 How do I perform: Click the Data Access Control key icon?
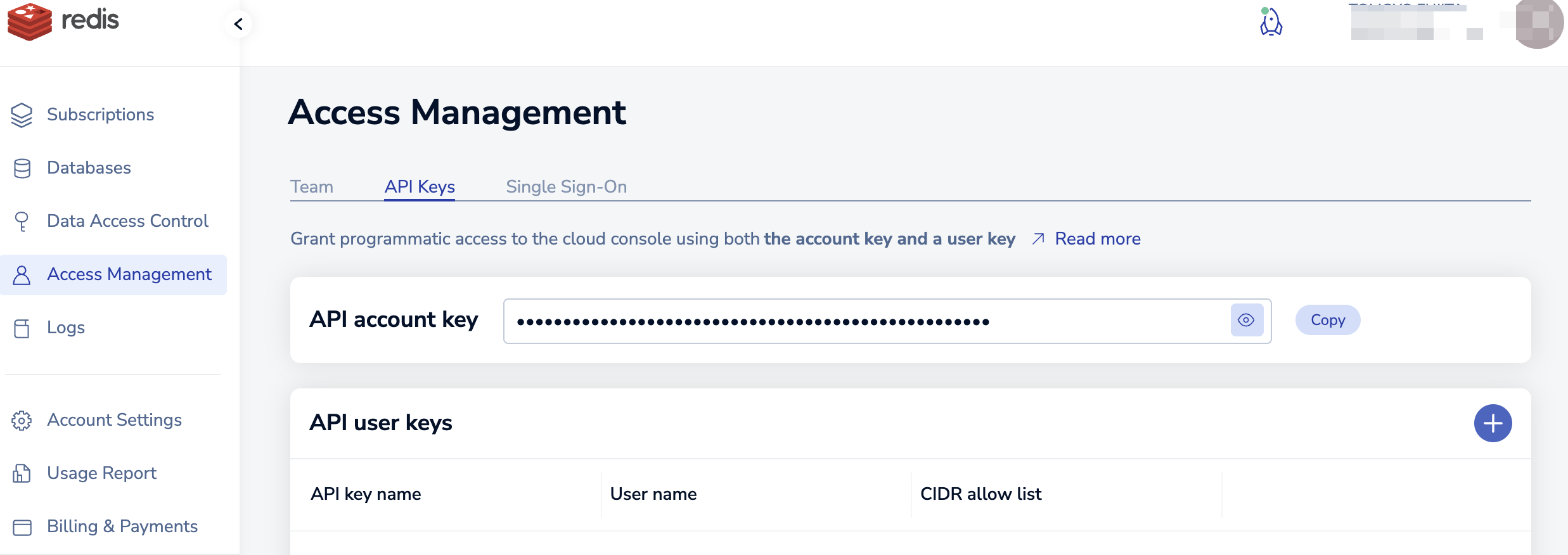(x=22, y=221)
